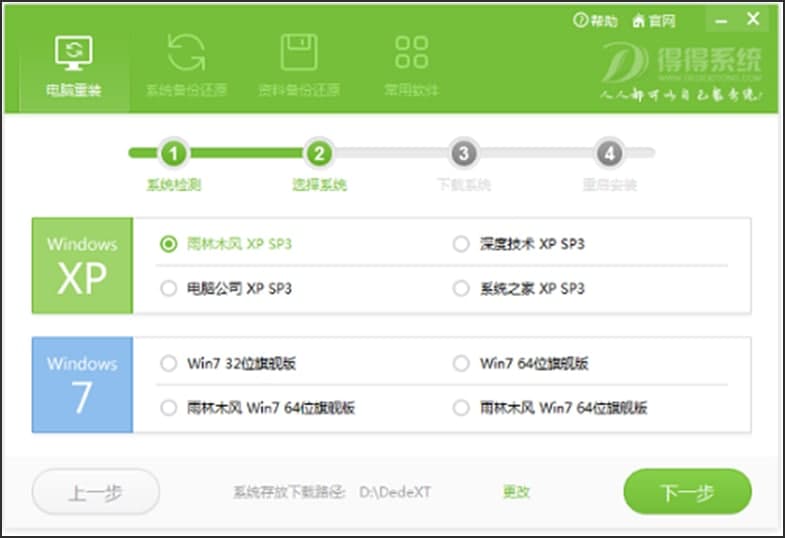Click step 3 下载系统 marker
785x538 pixels.
coord(464,154)
